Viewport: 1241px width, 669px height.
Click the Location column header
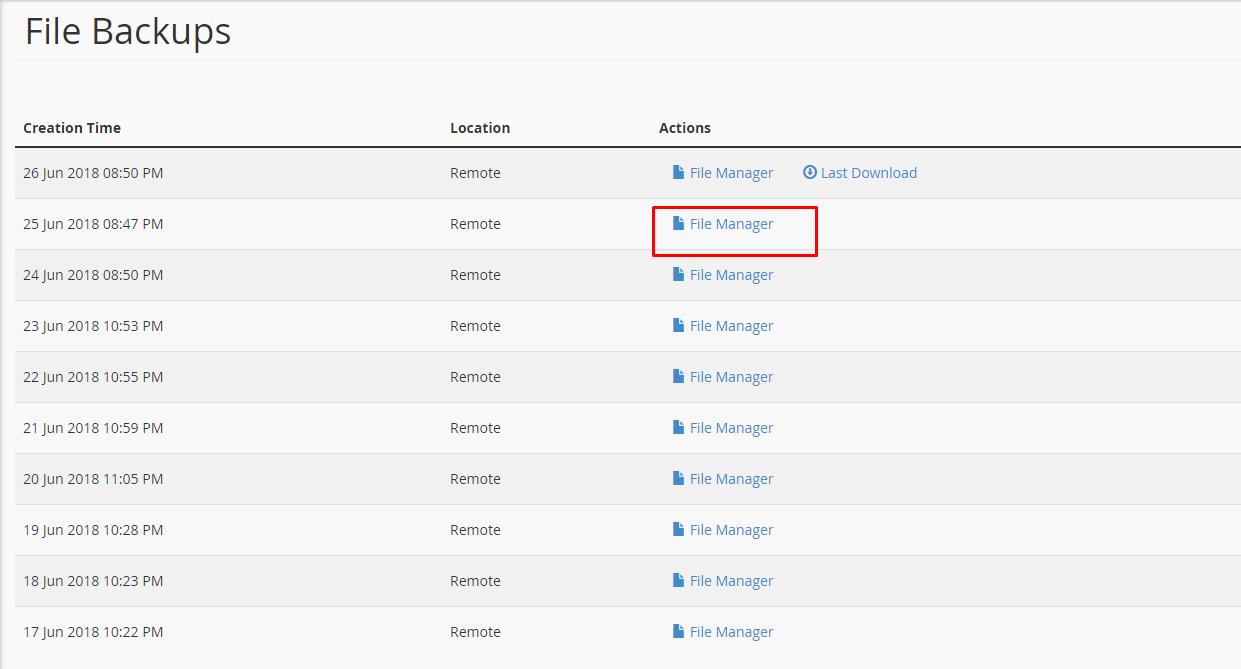tap(480, 128)
